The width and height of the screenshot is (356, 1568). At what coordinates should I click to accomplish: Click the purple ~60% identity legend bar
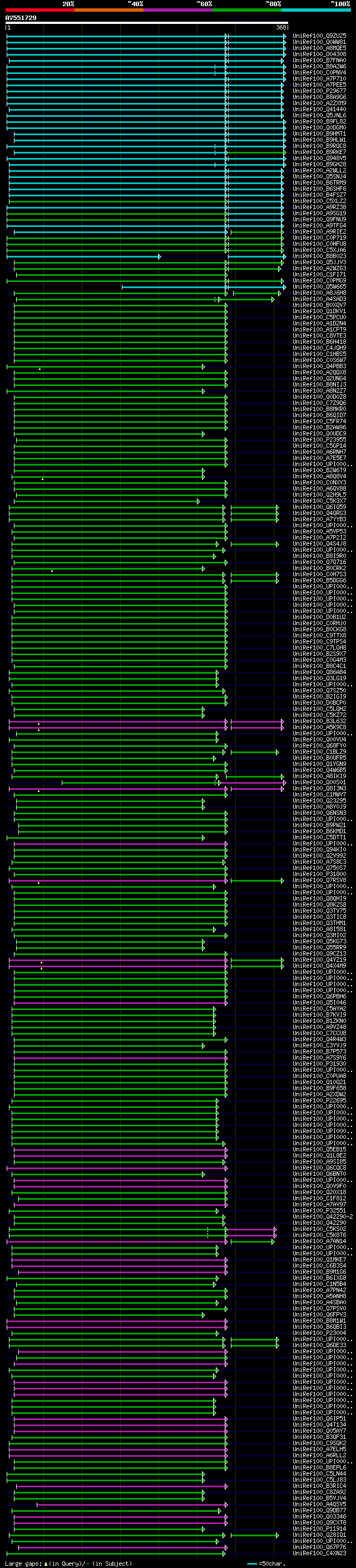[179, 10]
